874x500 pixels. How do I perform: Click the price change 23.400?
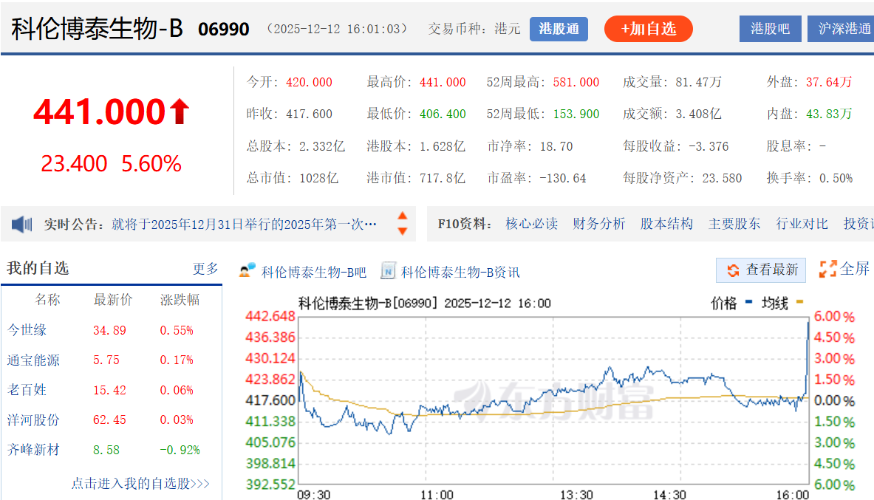click(74, 164)
